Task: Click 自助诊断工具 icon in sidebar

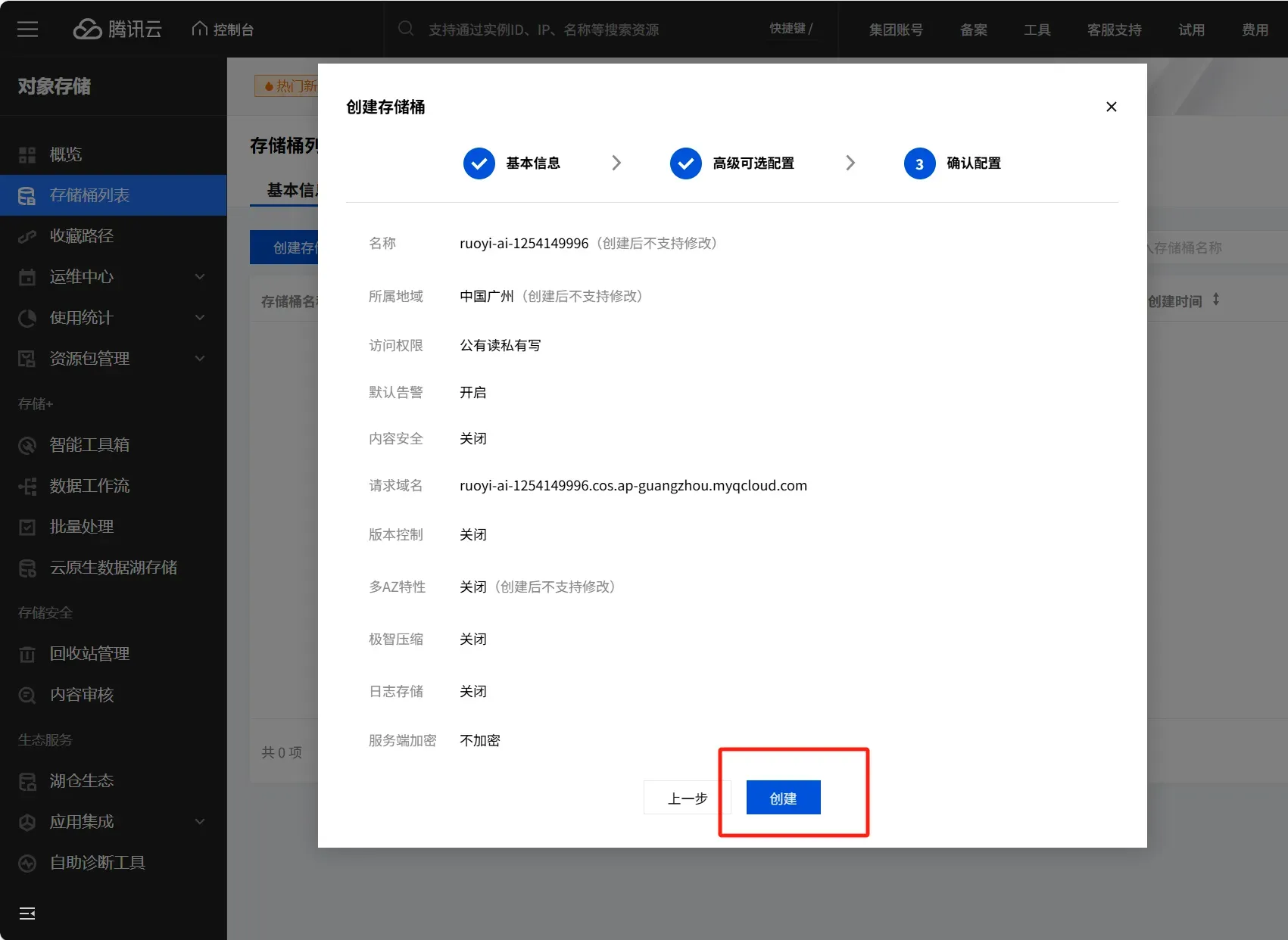Action: pos(27,863)
